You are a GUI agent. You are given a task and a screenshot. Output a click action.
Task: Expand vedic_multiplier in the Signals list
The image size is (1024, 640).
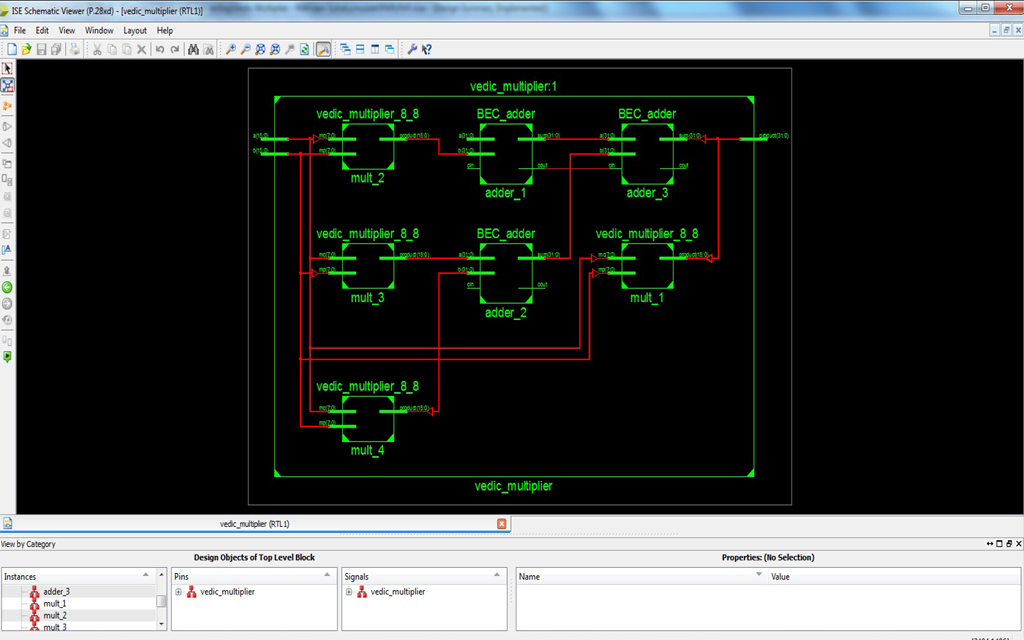pyautogui.click(x=349, y=592)
